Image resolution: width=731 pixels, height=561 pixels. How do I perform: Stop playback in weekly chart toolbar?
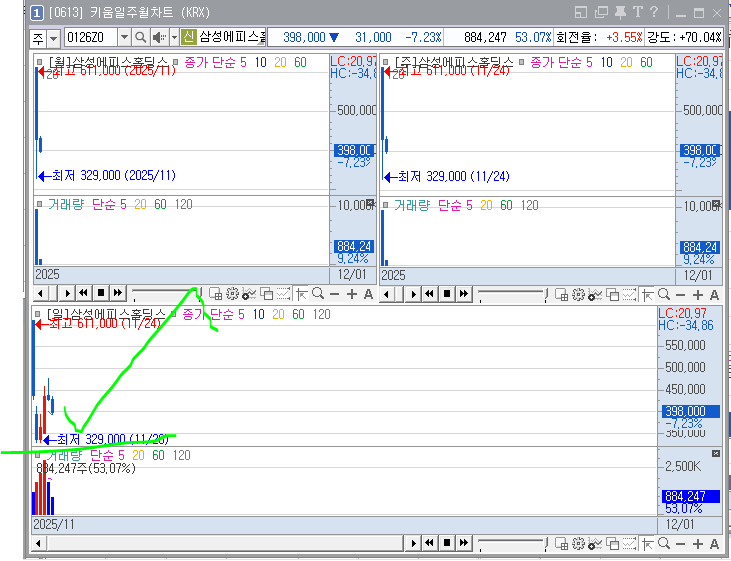pyautogui.click(x=447, y=294)
